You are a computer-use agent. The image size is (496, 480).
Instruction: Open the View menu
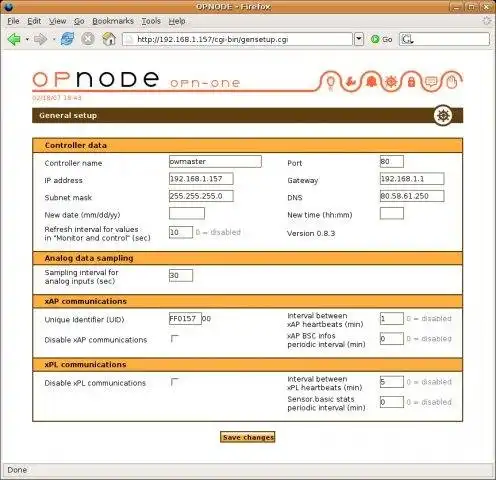point(58,21)
